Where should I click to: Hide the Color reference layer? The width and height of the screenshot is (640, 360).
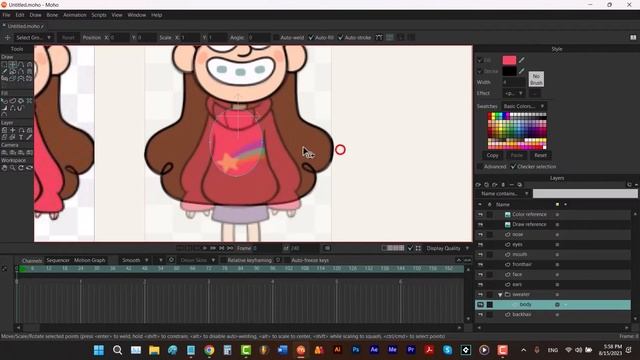[x=480, y=214]
